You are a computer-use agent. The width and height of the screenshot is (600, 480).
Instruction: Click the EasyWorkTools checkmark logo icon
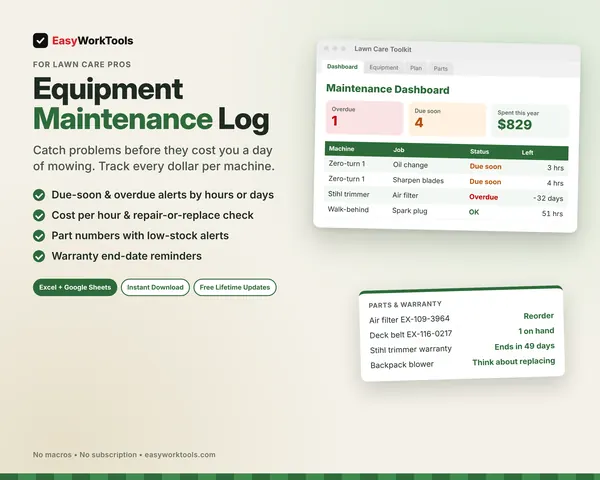pos(40,41)
